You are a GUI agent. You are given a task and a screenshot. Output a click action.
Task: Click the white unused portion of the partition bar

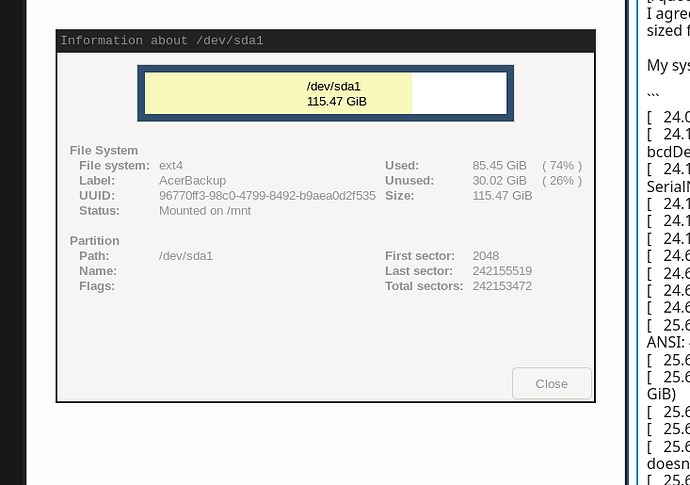click(458, 93)
